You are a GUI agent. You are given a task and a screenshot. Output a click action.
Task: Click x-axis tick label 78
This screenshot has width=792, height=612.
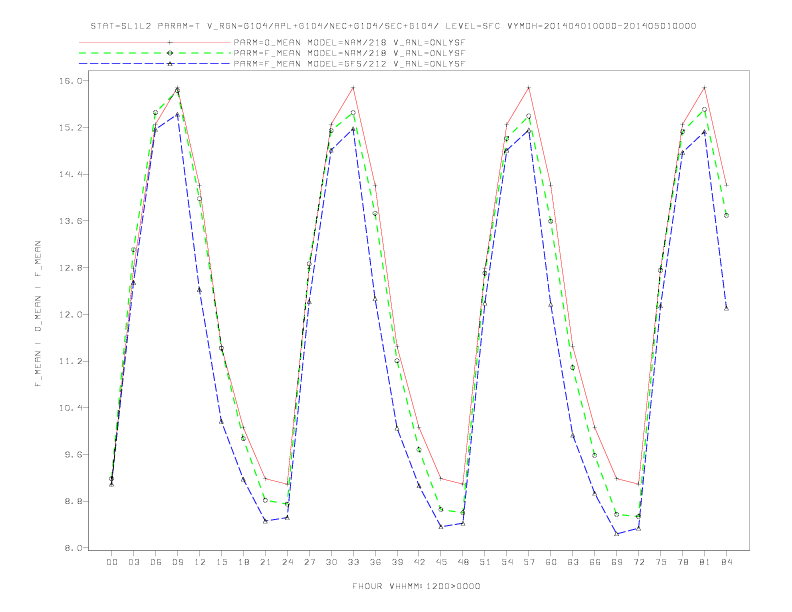coord(682,562)
